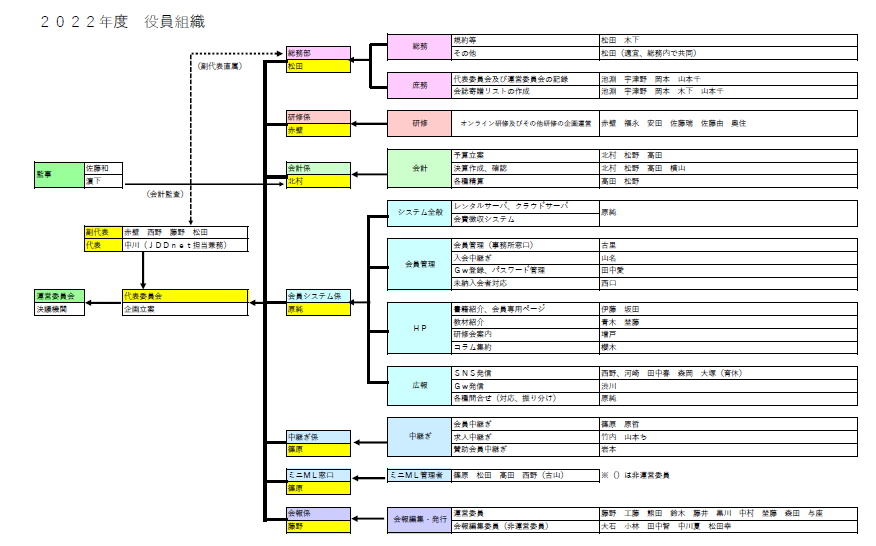Select the ミニML管理者 box
Screen dimensions: 876x546
[419, 475]
